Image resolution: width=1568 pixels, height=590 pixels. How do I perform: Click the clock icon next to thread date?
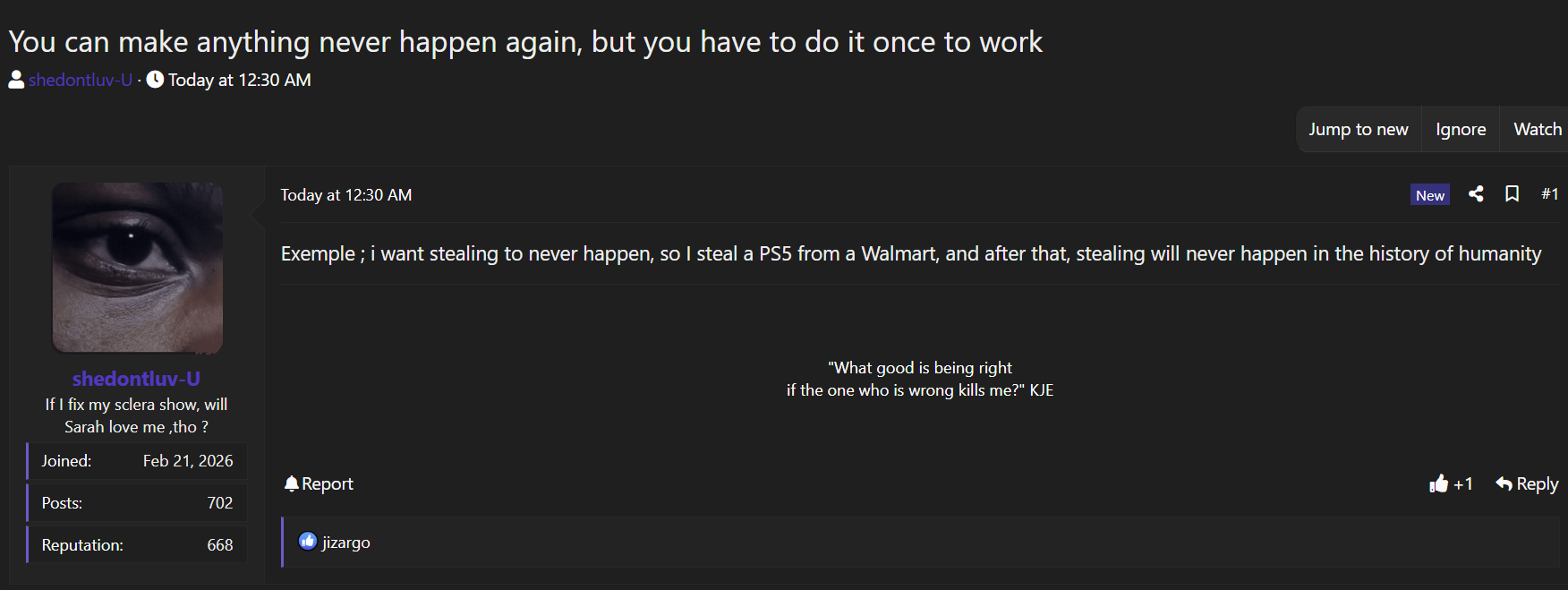point(155,80)
